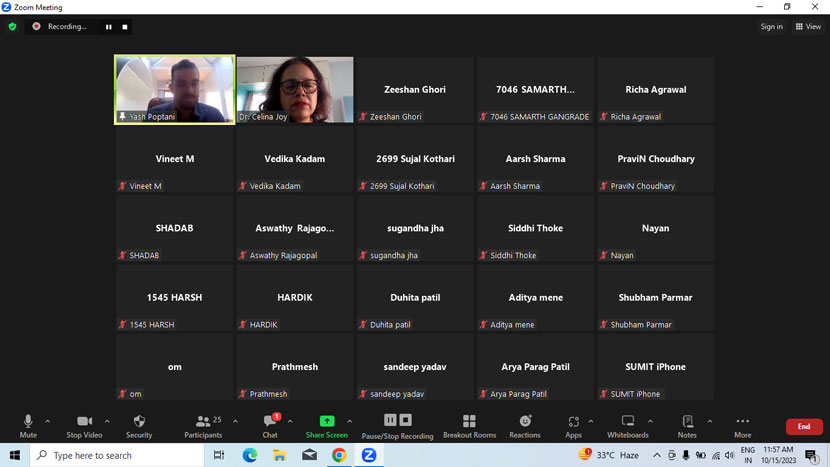
Task: Click the green Share Screen icon
Action: 327,421
